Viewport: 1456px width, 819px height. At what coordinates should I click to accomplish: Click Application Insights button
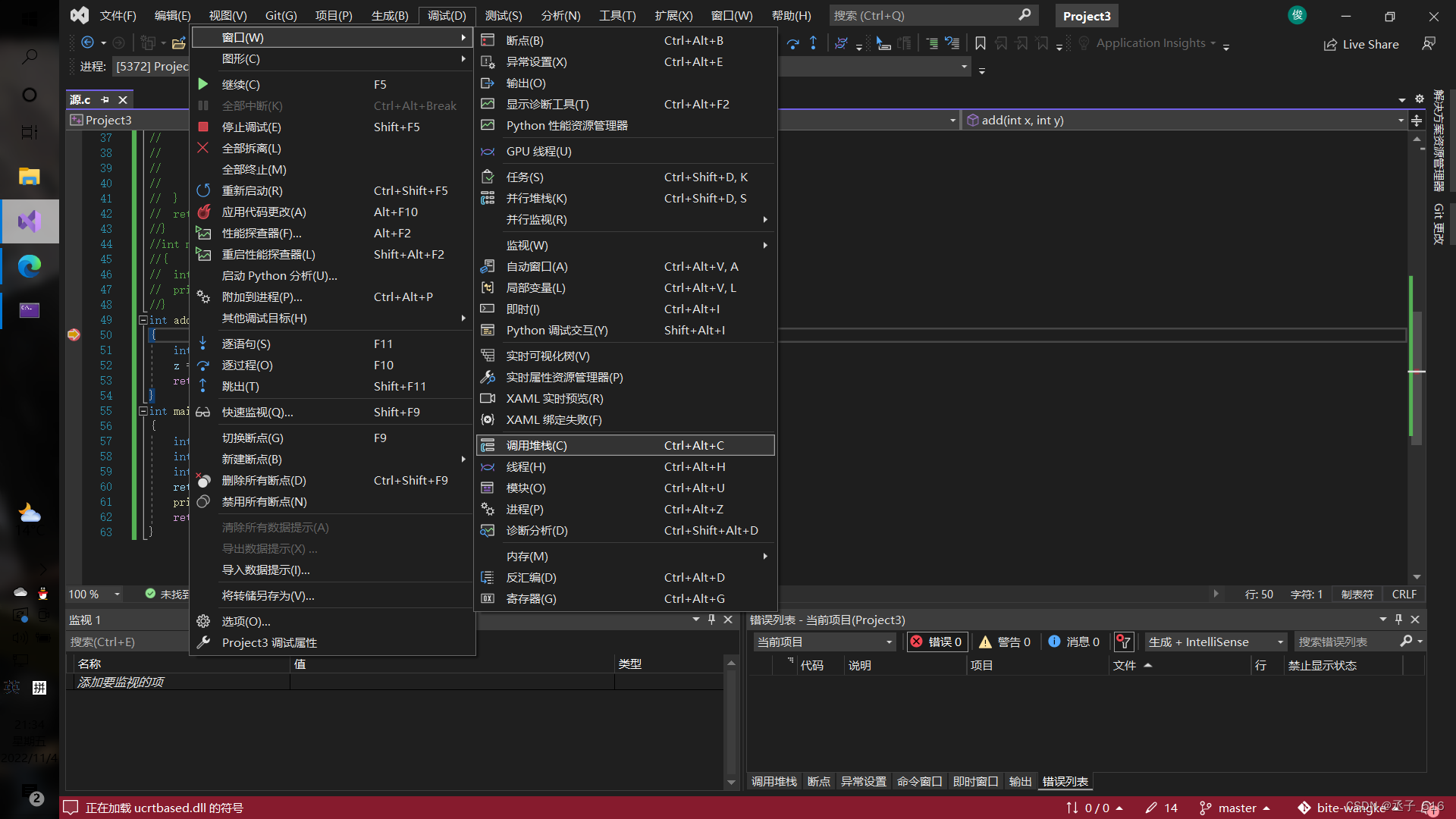[1150, 43]
